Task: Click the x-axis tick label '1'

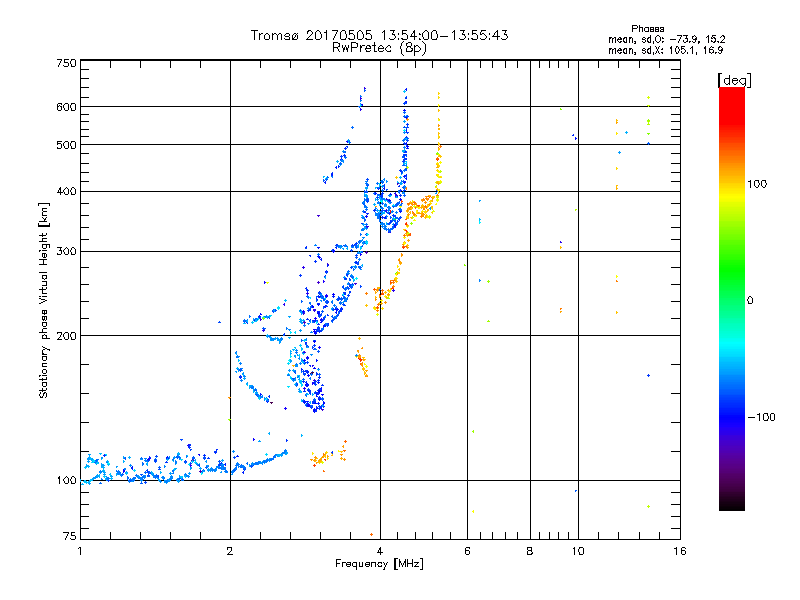Action: 80,551
